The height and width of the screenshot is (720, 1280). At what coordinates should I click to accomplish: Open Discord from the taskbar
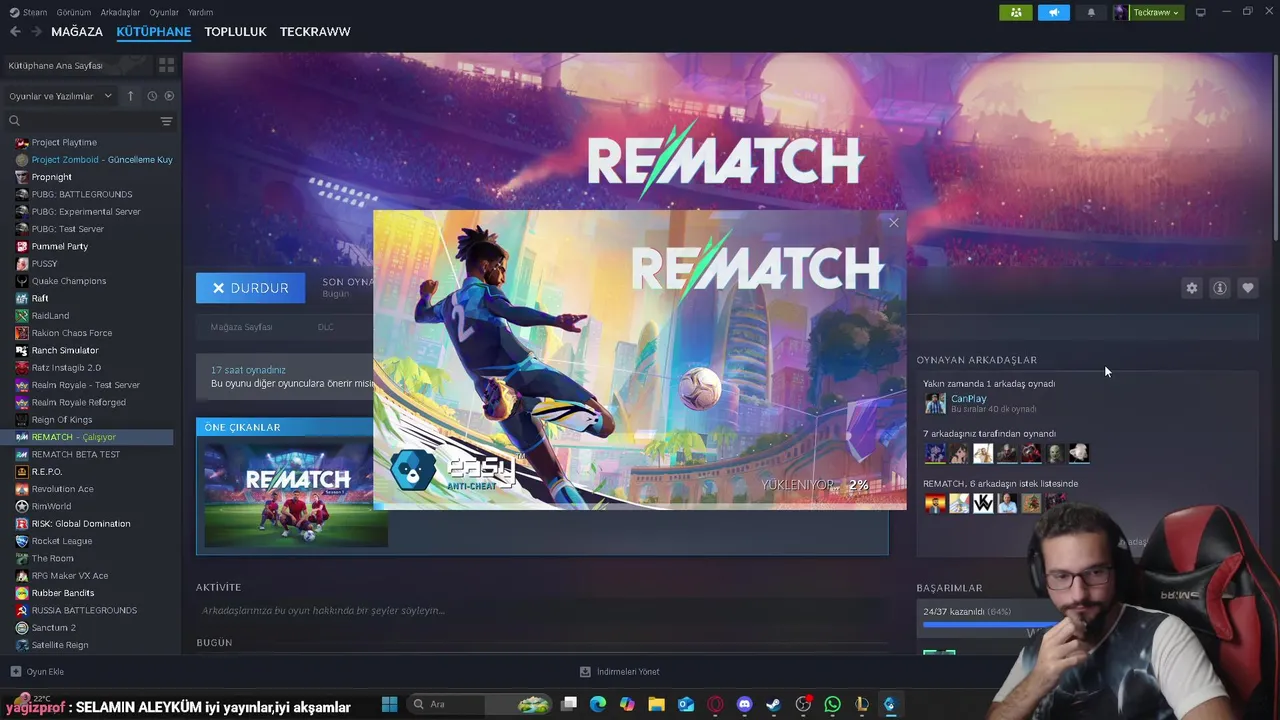click(744, 704)
